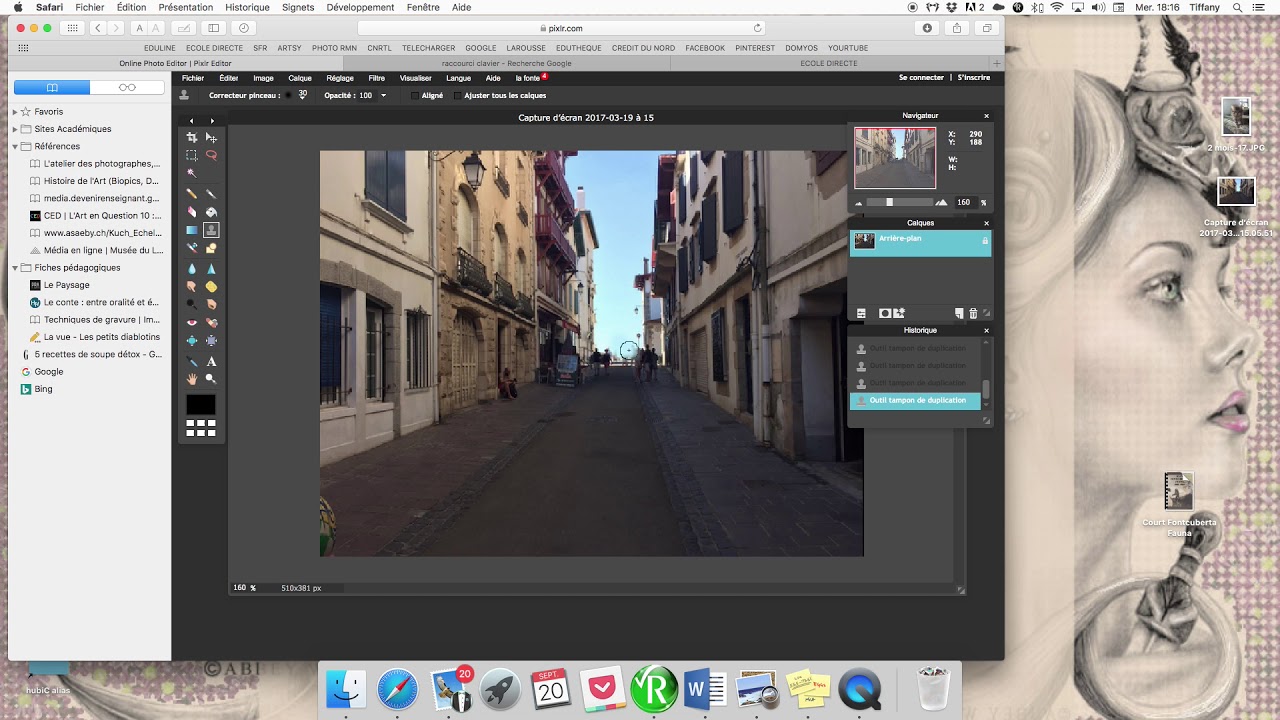Image resolution: width=1280 pixels, height=720 pixels.
Task: Select the Spot Heal bandage tool
Action: click(211, 323)
